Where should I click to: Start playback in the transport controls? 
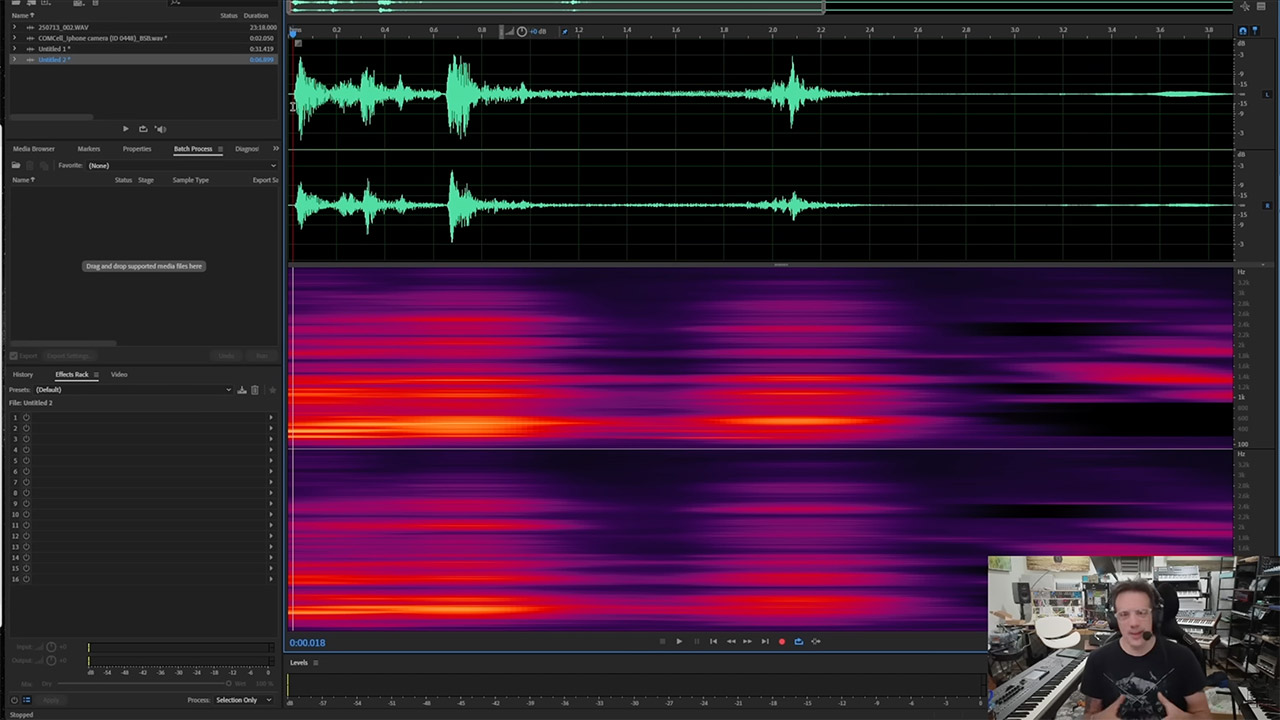(x=679, y=642)
